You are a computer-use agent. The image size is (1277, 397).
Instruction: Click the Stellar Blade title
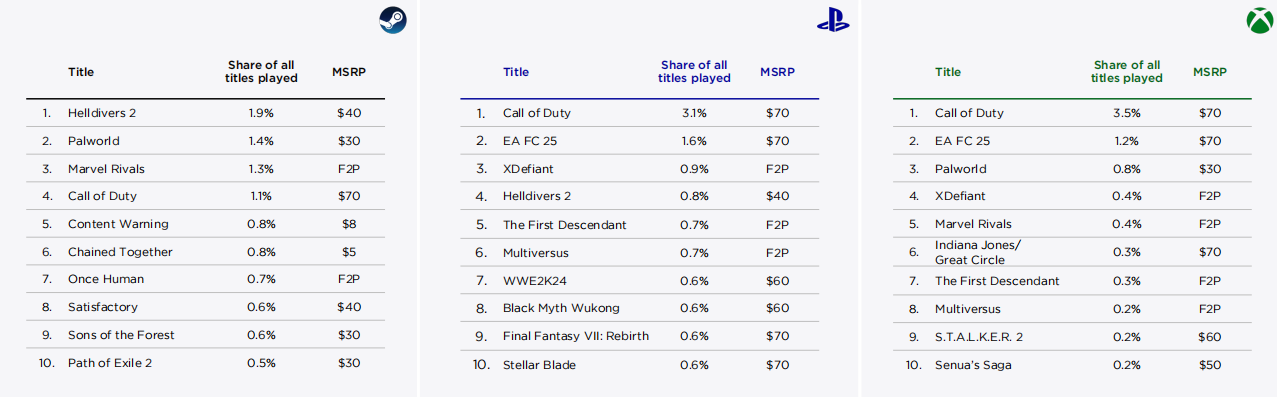[539, 364]
